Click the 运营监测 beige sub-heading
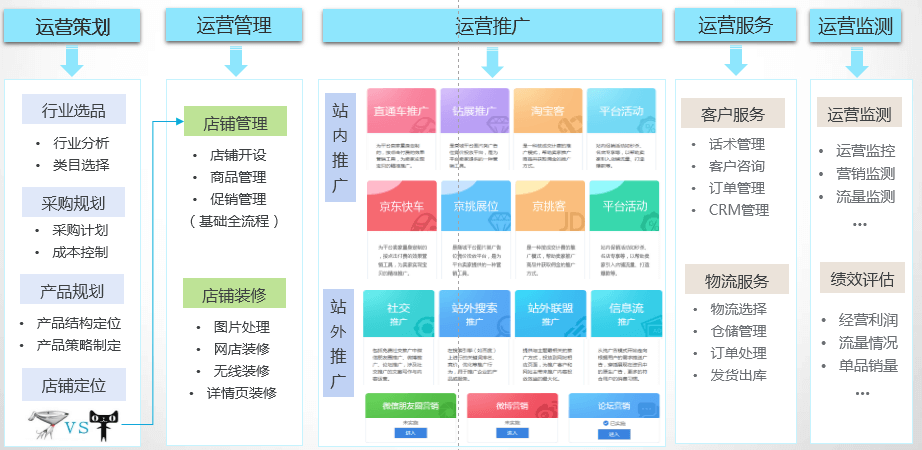The width and height of the screenshot is (922, 450). (x=859, y=113)
